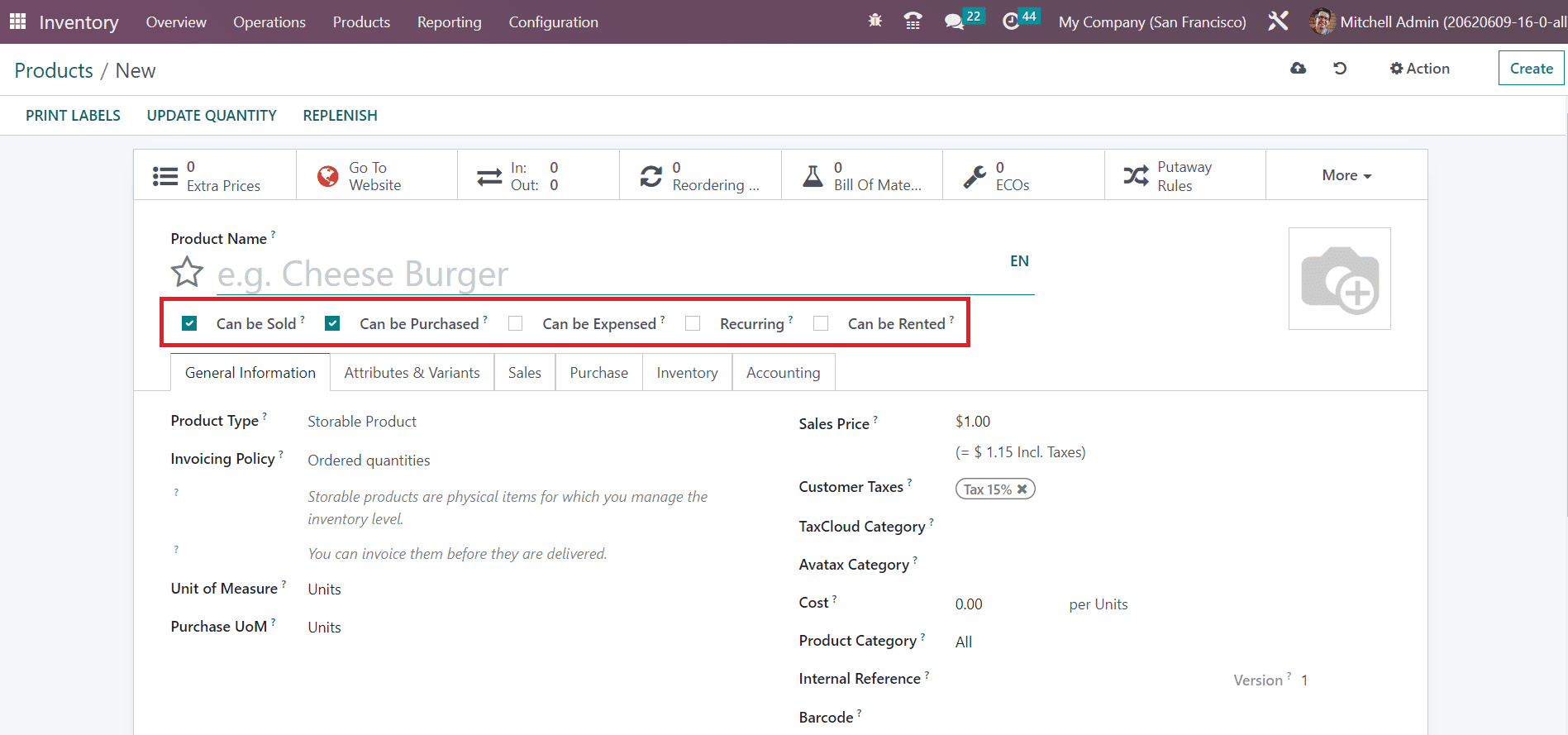This screenshot has height=735, width=1568.
Task: Mark product as favorite with star
Action: 187,272
